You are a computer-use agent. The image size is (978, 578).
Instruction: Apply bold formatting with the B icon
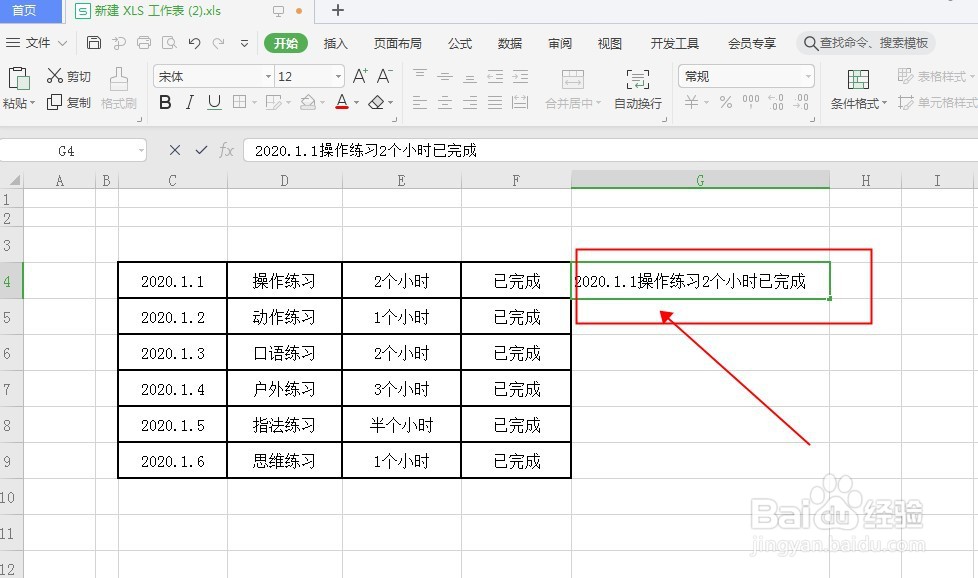click(164, 102)
